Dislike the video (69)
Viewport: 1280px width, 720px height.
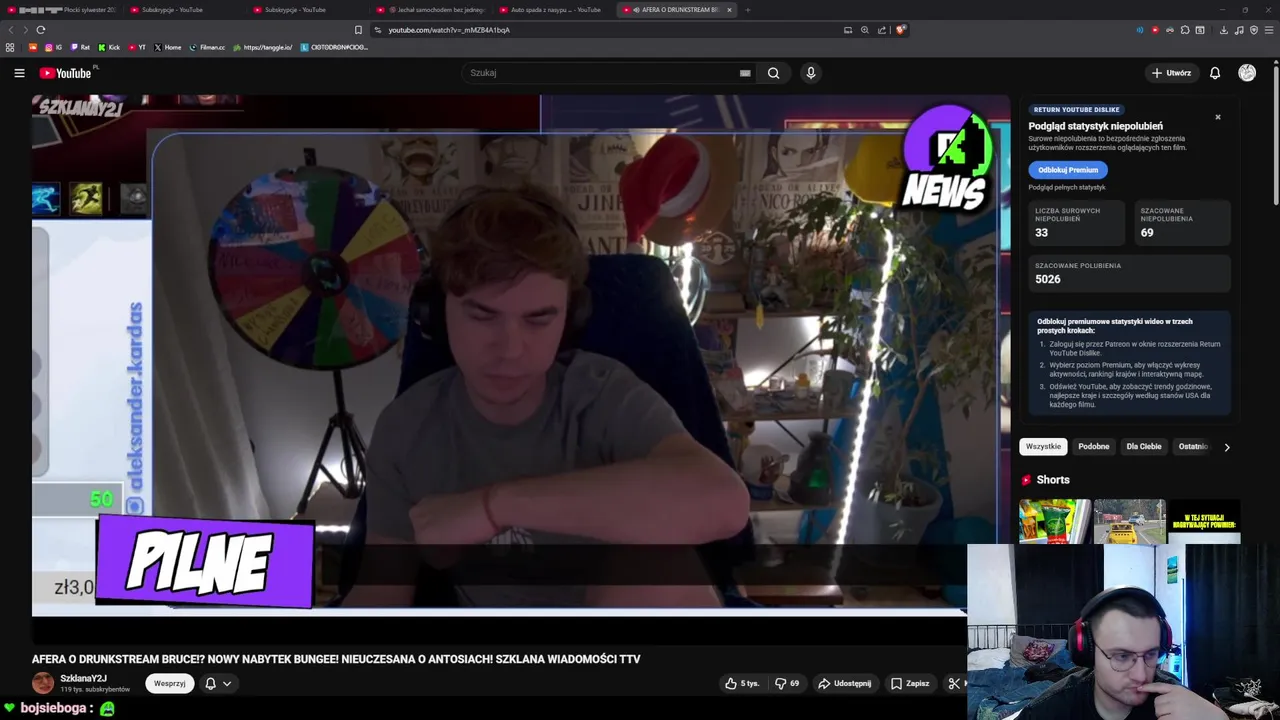tap(787, 683)
